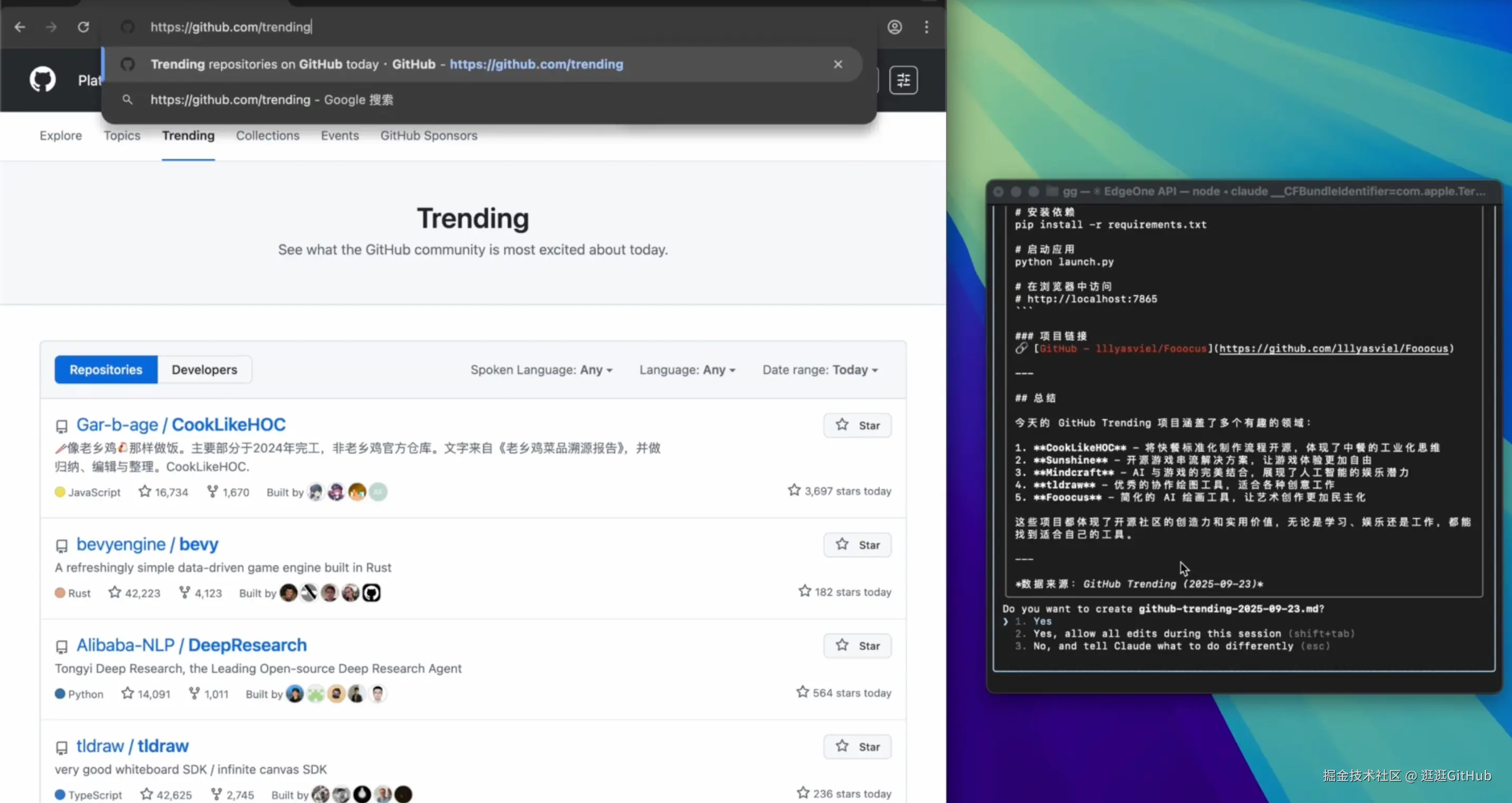The width and height of the screenshot is (1512, 803).
Task: Switch to the Collections tab
Action: (x=267, y=136)
